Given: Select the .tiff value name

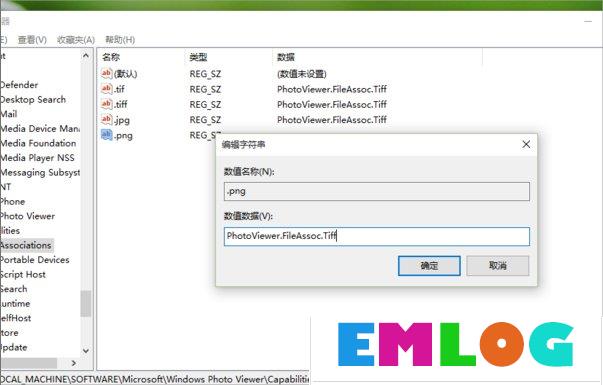Looking at the screenshot, I should point(121,105).
